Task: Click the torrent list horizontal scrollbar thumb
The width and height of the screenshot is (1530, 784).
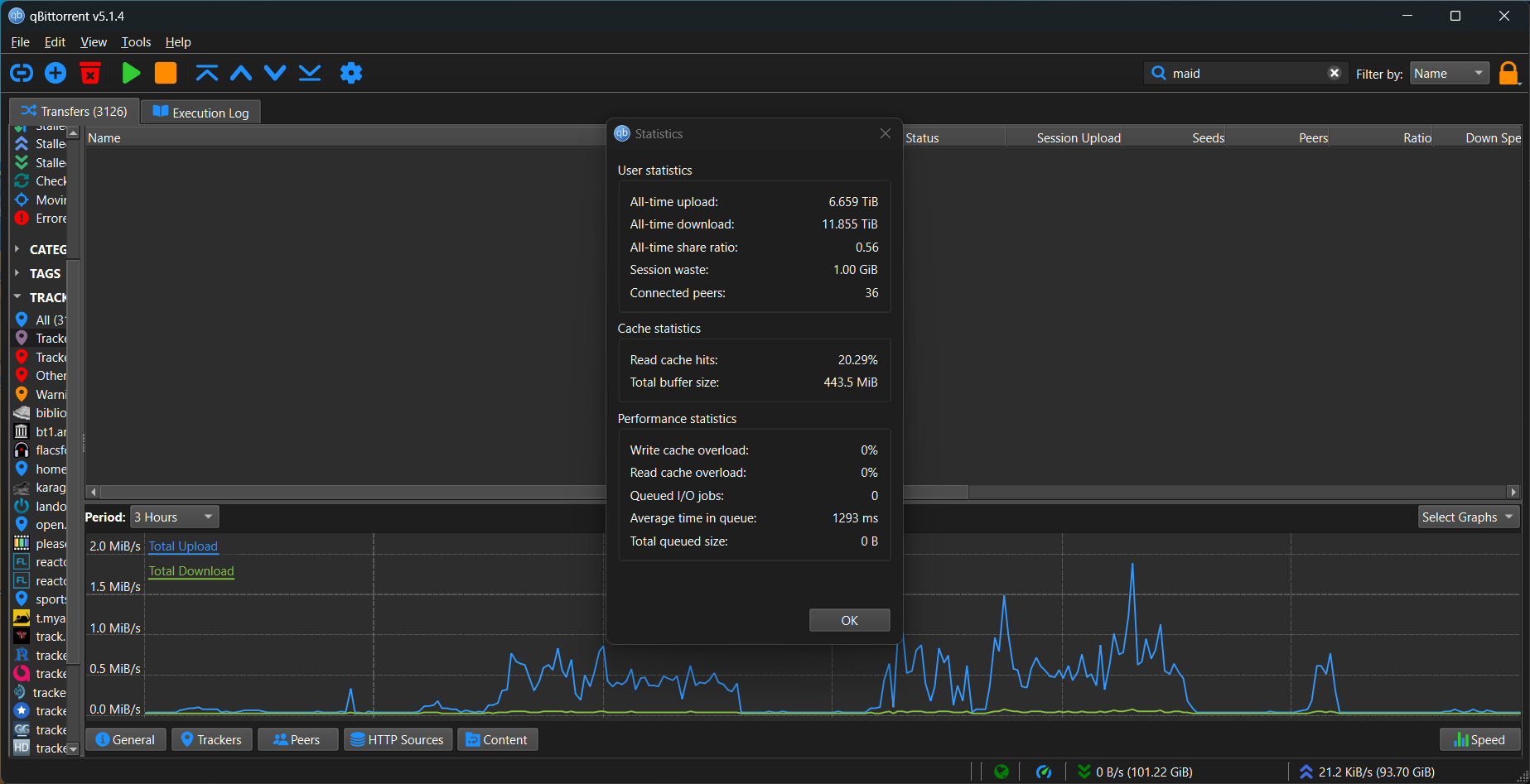Action: click(x=534, y=492)
